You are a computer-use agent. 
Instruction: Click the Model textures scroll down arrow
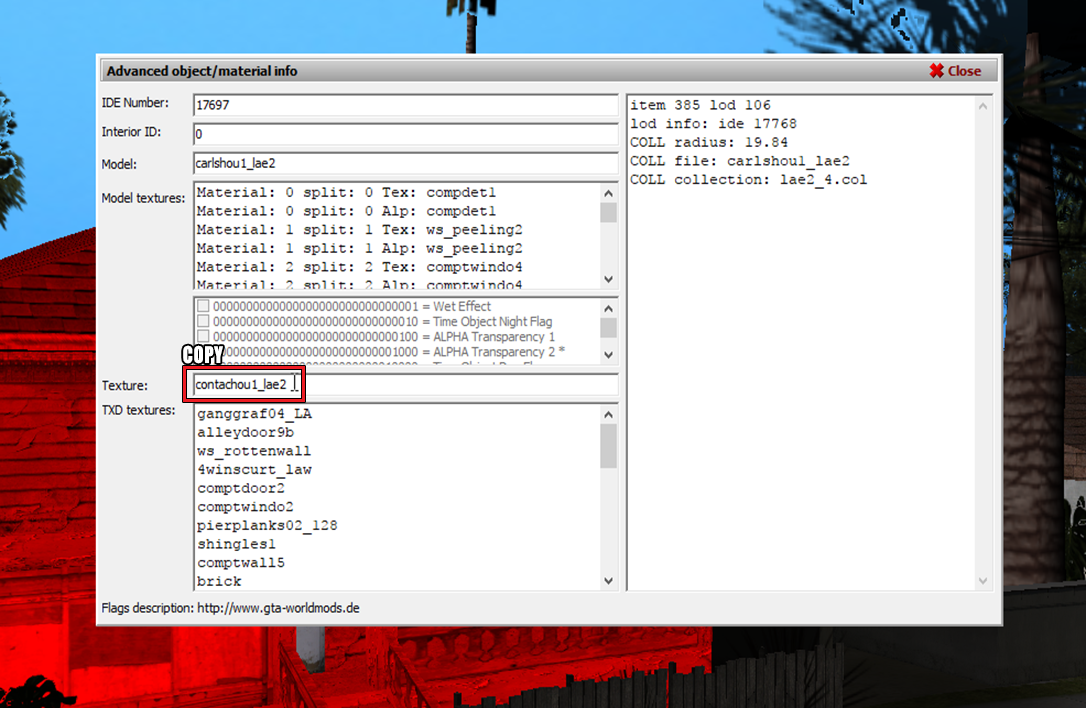608,279
